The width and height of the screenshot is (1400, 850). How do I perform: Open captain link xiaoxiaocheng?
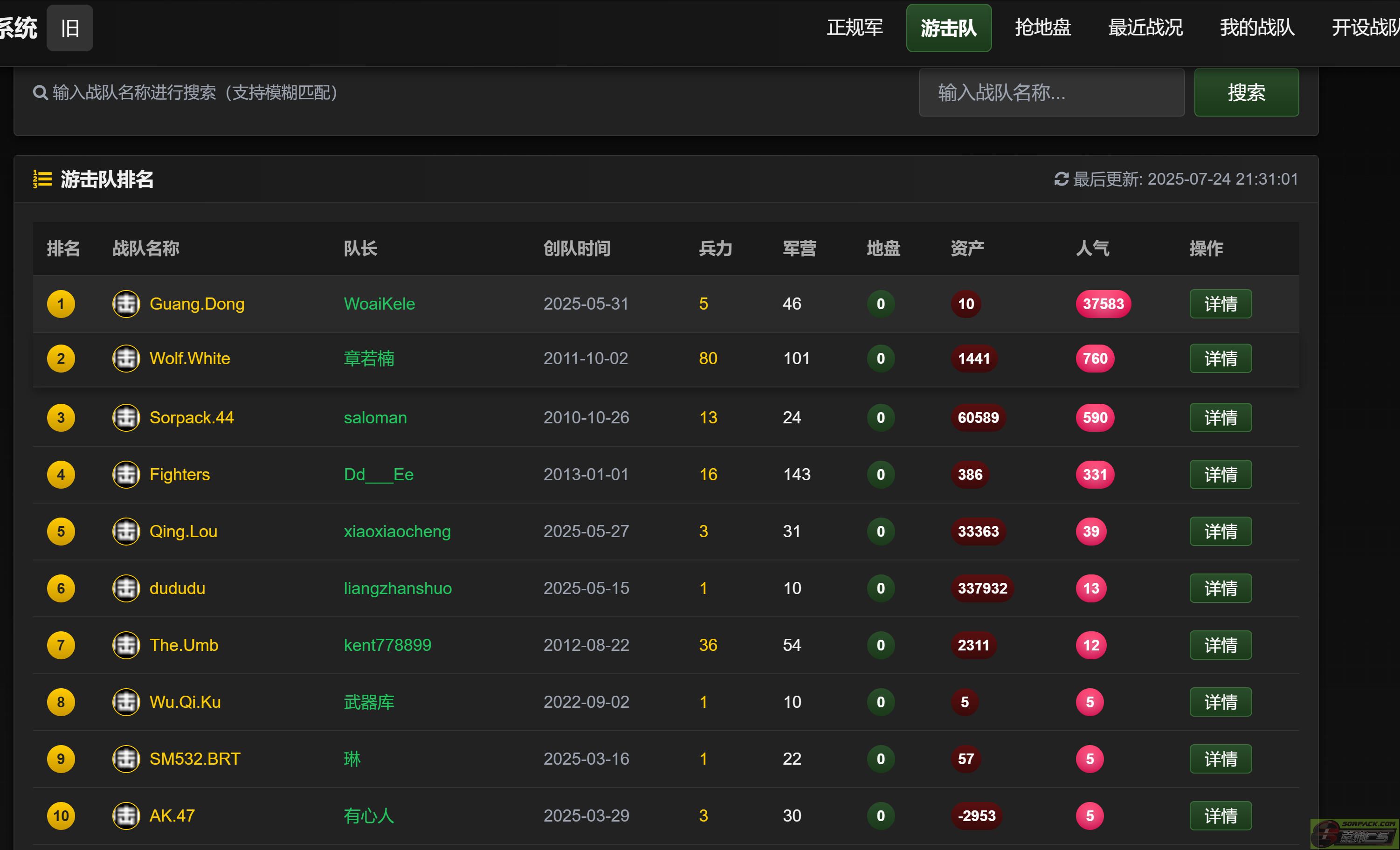click(x=397, y=531)
